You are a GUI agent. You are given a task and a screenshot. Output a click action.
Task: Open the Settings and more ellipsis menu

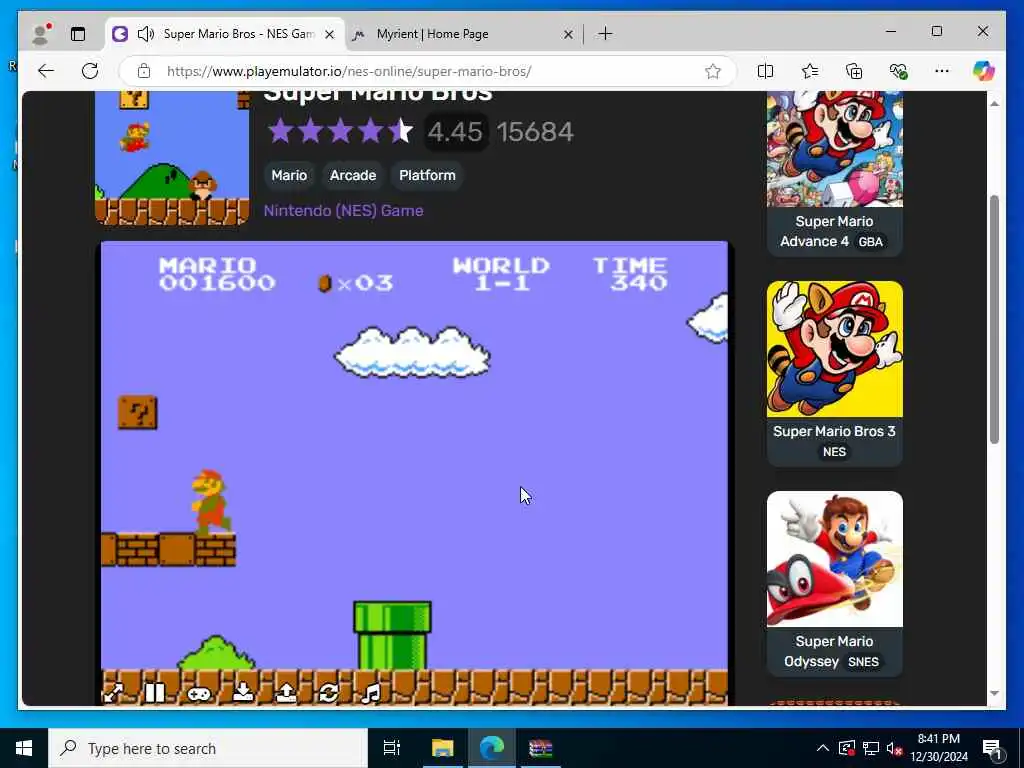tap(942, 71)
